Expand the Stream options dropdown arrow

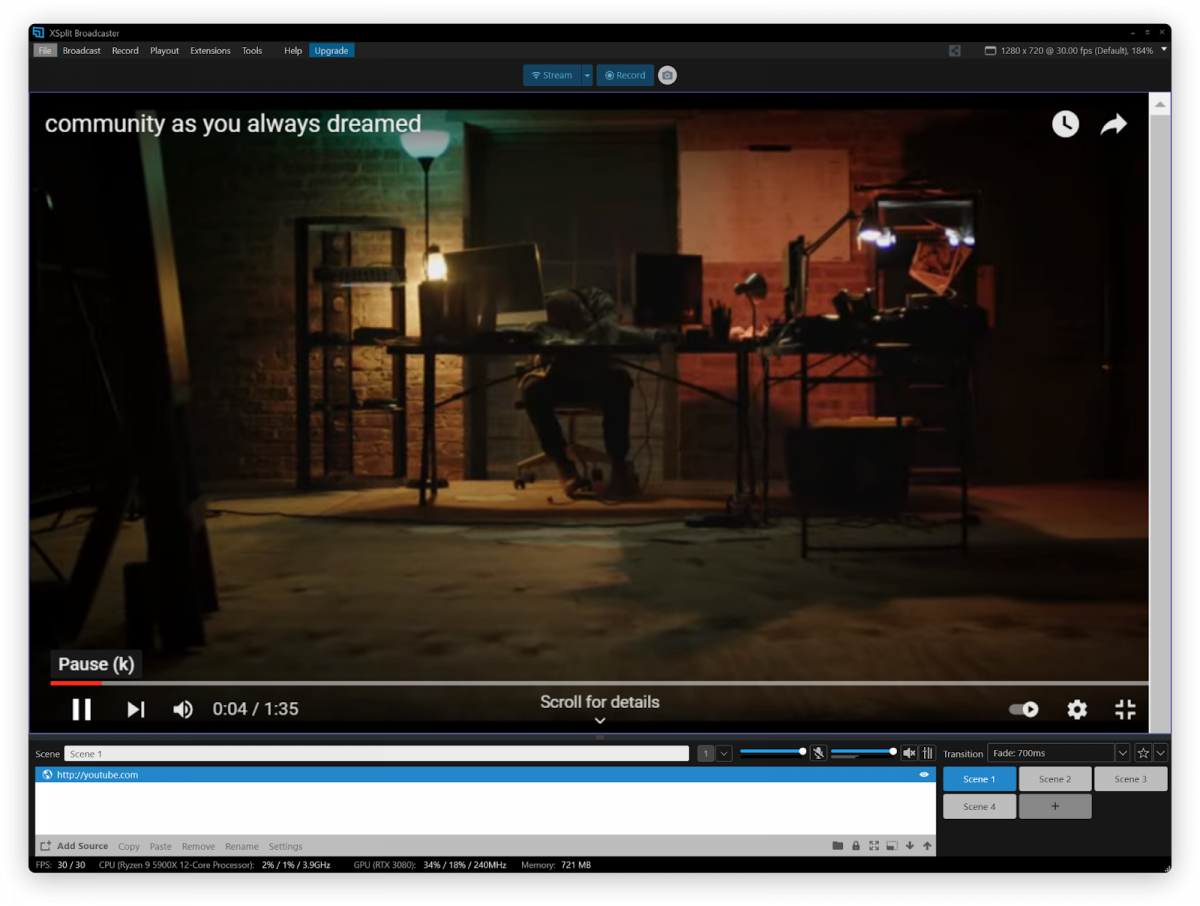click(x=587, y=75)
